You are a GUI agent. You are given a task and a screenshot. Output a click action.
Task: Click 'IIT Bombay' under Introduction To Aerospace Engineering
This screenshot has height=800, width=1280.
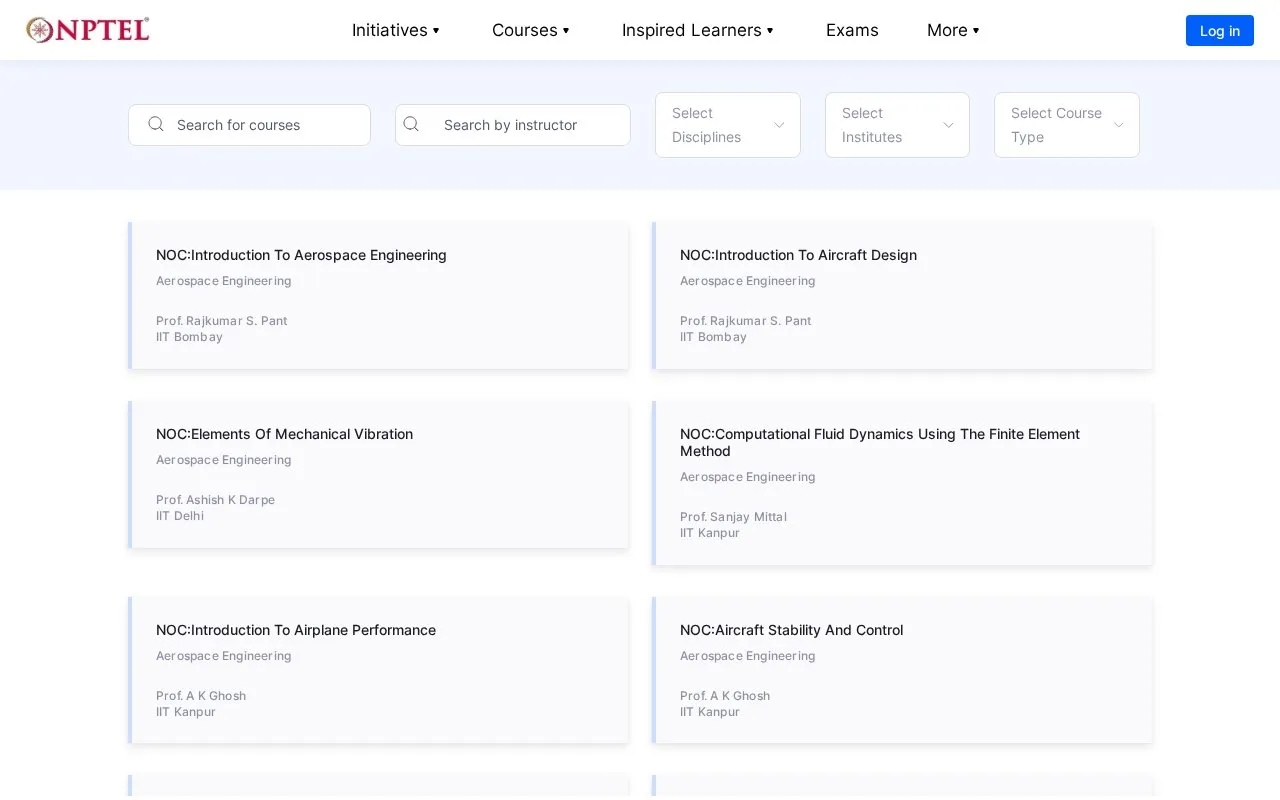click(189, 337)
